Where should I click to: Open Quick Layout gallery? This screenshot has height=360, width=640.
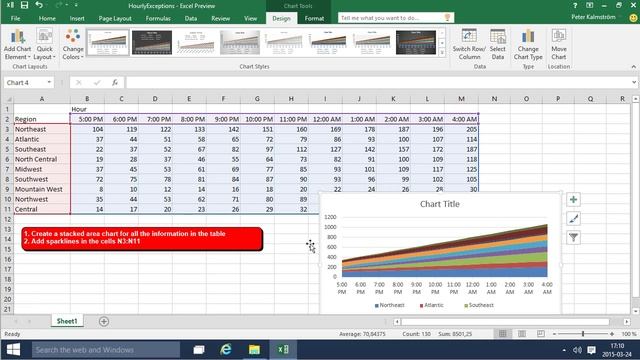coord(44,44)
